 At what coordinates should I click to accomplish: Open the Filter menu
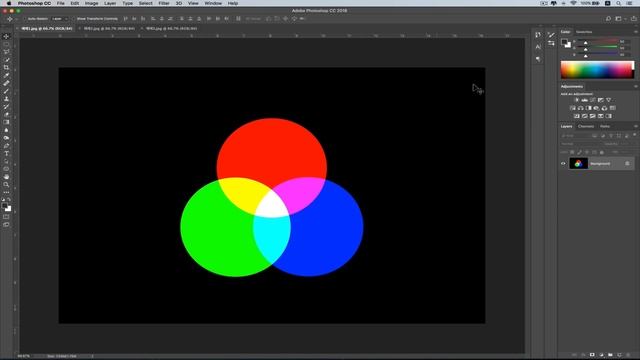pyautogui.click(x=164, y=3)
